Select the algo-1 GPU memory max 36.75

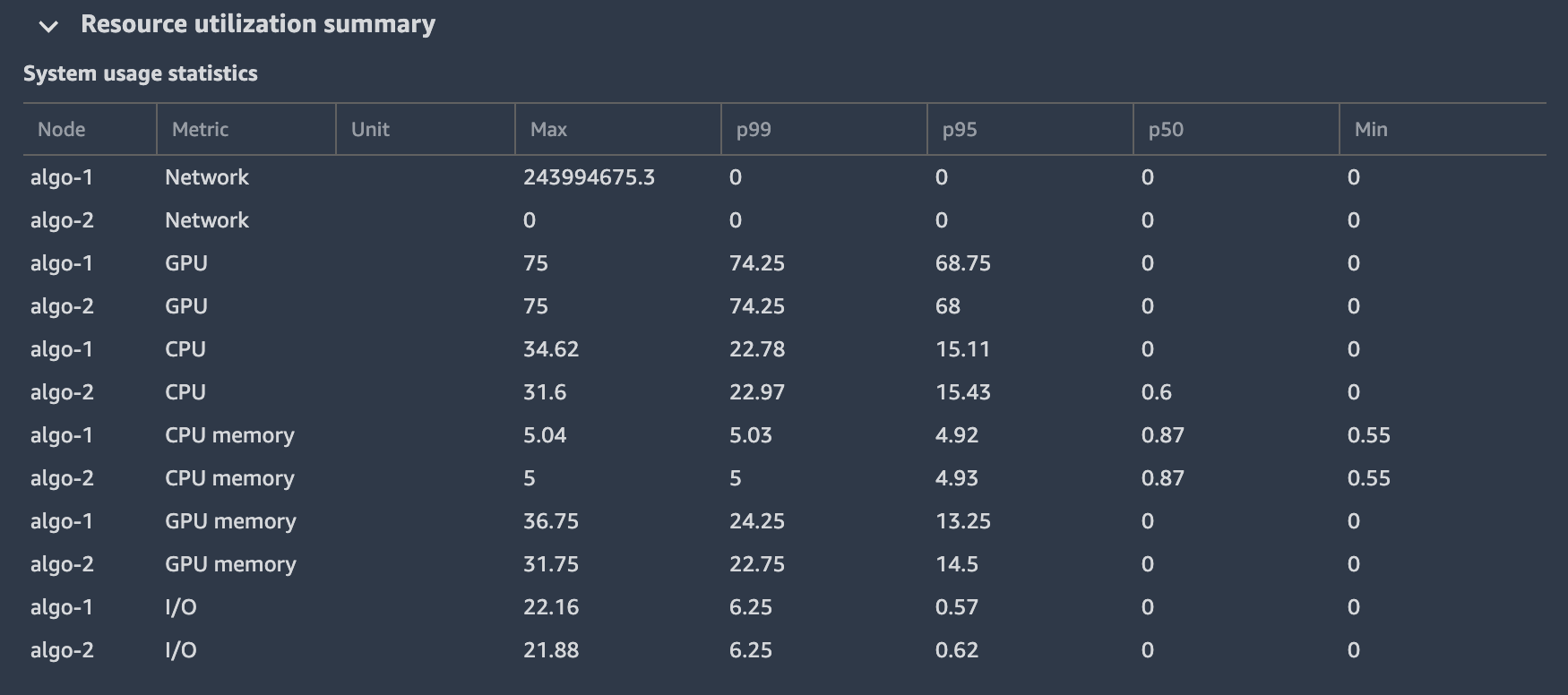click(551, 521)
